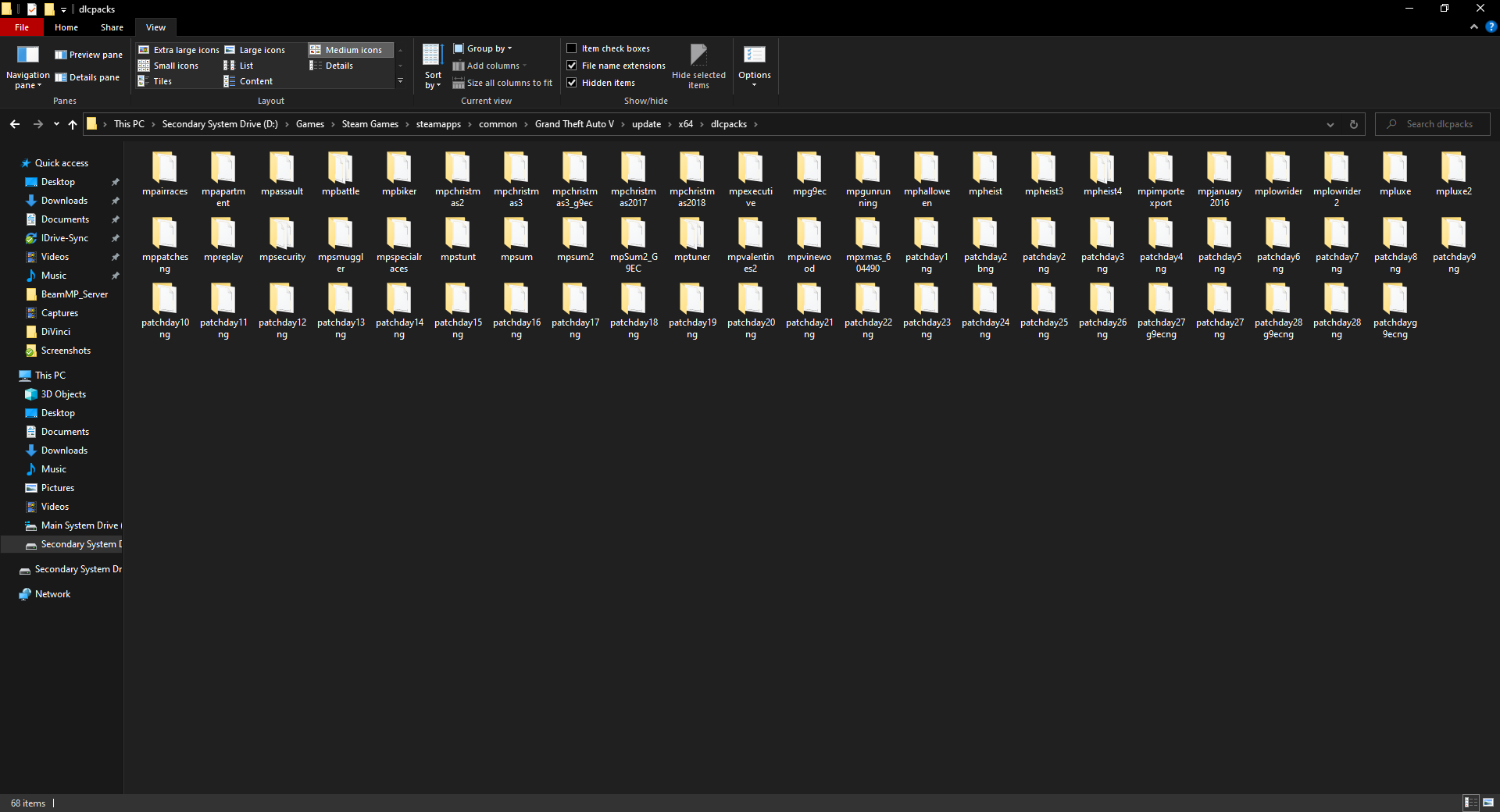
Task: Switch to Content layout
Action: tap(248, 81)
